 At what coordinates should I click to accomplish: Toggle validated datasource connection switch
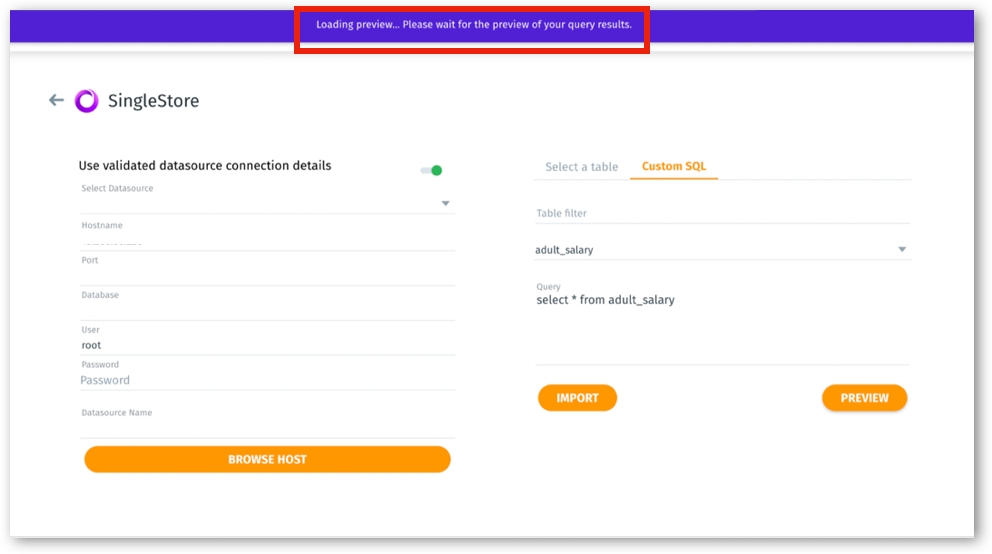(x=432, y=170)
